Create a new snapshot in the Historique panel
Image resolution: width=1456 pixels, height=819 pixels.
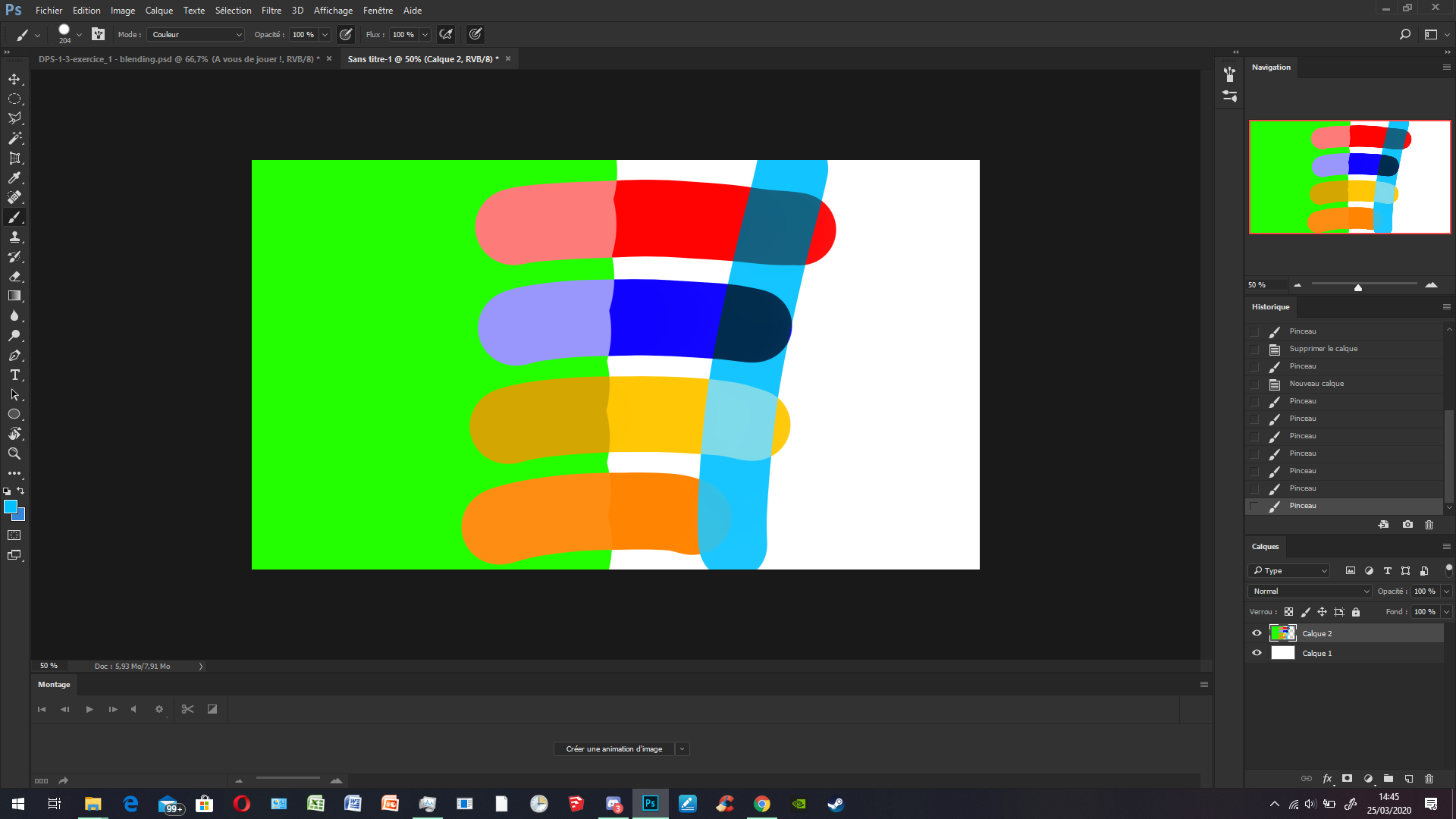point(1407,524)
